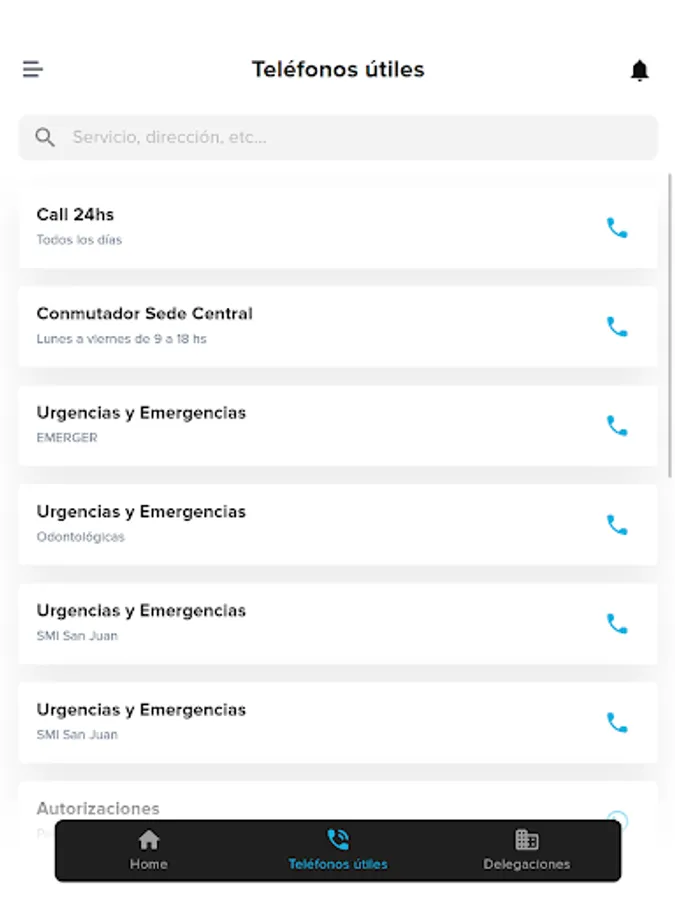This screenshot has width=675, height=900.
Task: Call Conmutador Sede Central
Action: tap(618, 327)
